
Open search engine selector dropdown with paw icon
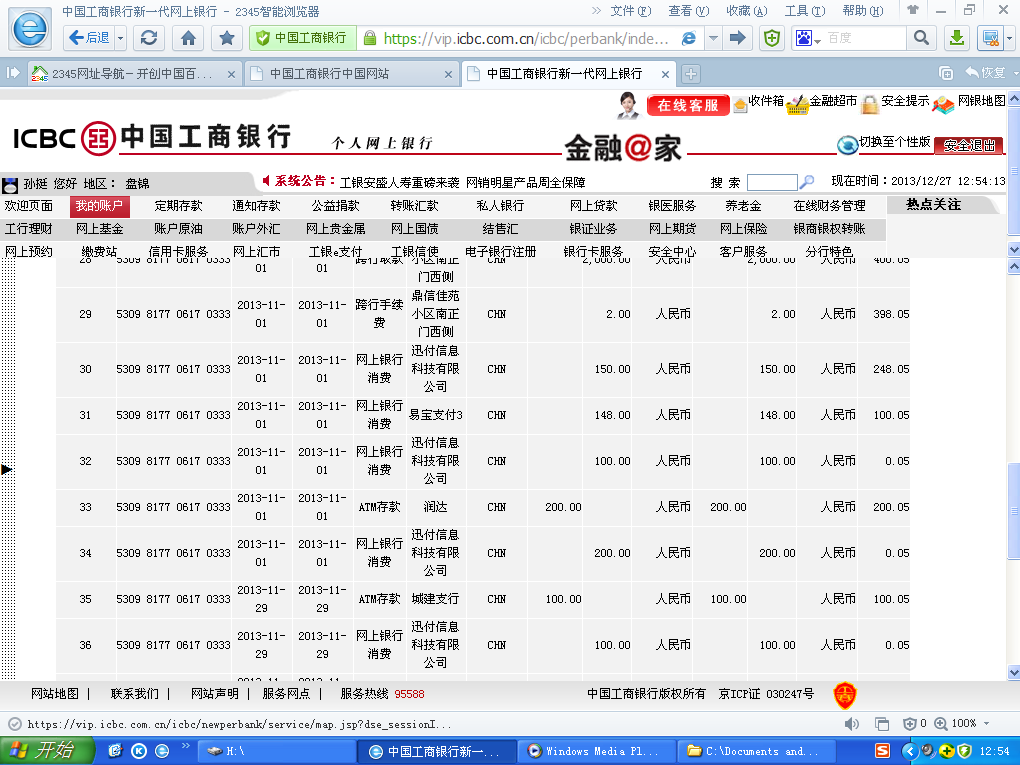click(x=807, y=38)
